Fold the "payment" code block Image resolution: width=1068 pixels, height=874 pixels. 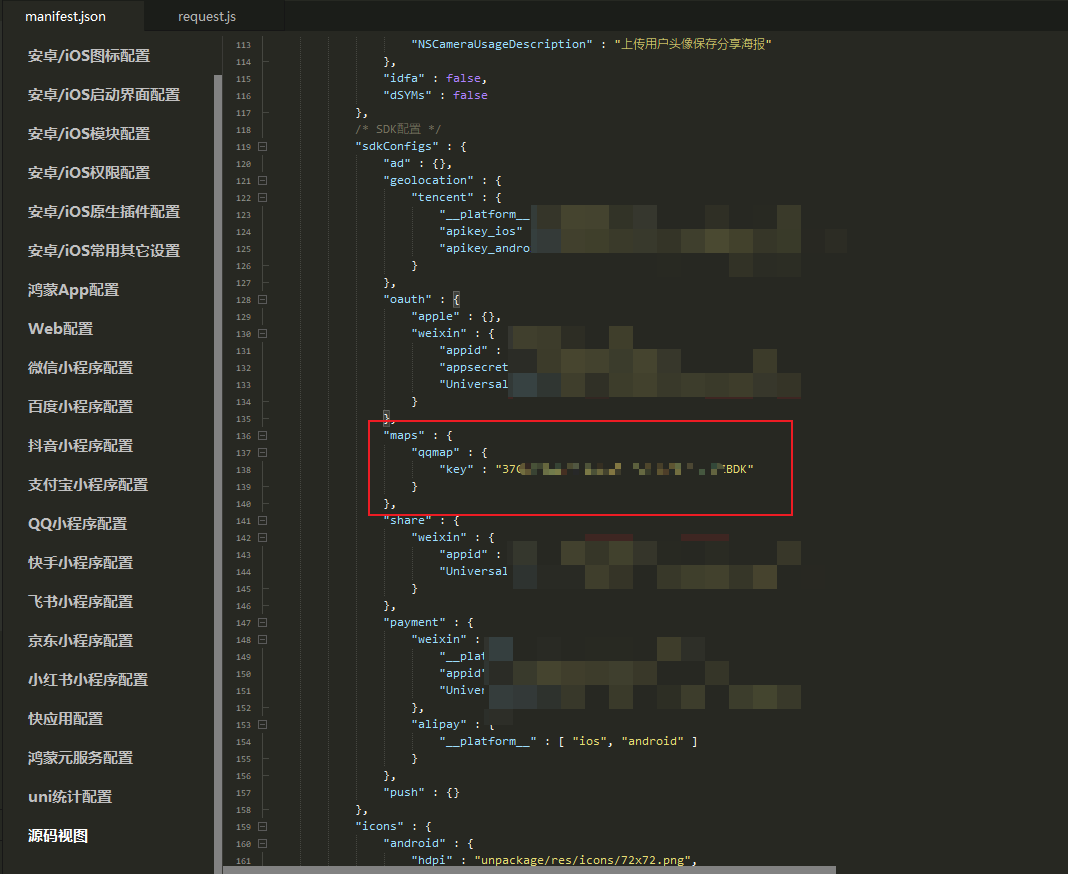pyautogui.click(x=263, y=622)
